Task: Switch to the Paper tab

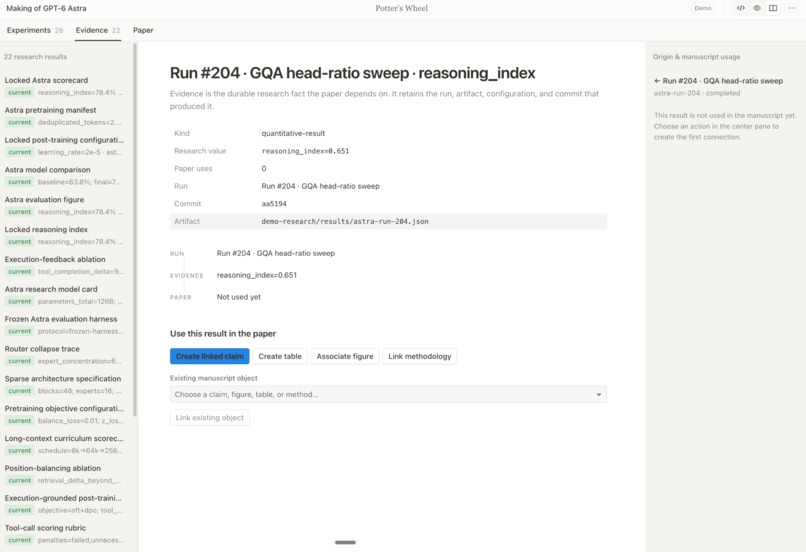Action: pos(143,30)
